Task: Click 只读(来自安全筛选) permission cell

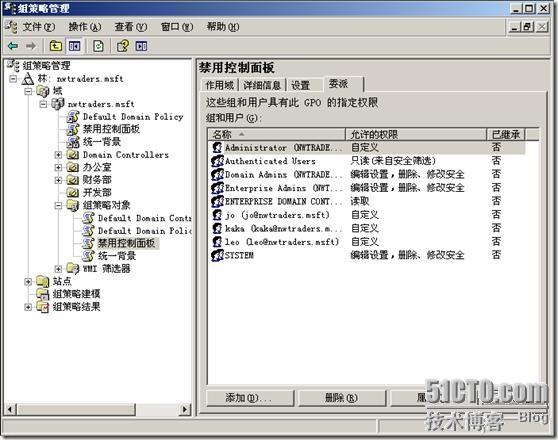Action: tap(393, 161)
